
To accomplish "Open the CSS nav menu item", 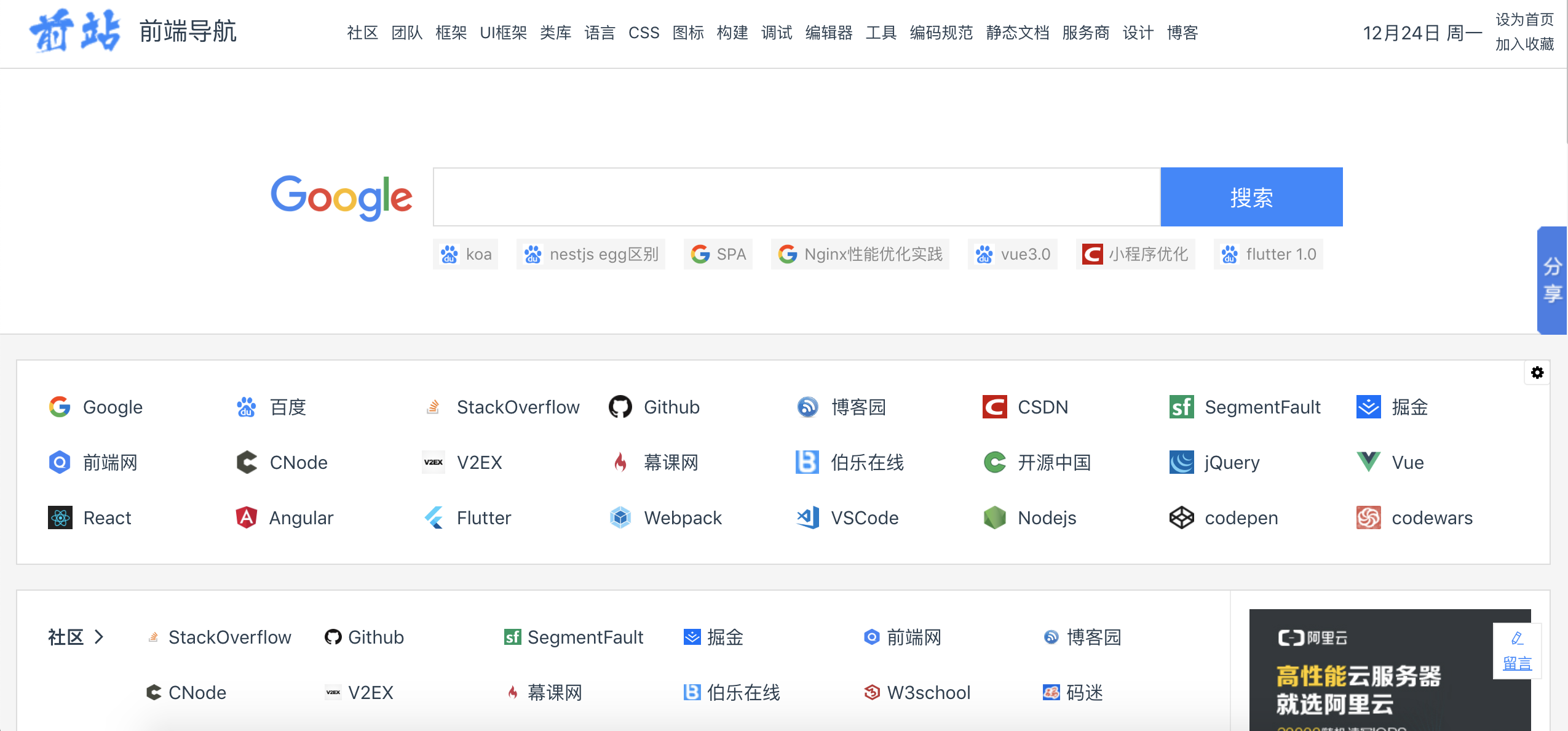I will (x=644, y=33).
